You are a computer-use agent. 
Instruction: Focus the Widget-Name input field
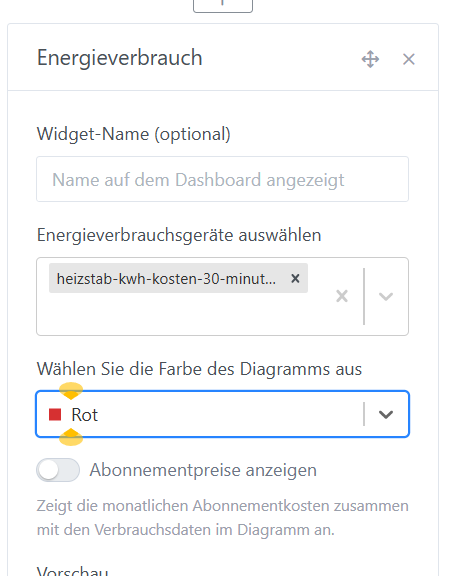[x=222, y=179]
